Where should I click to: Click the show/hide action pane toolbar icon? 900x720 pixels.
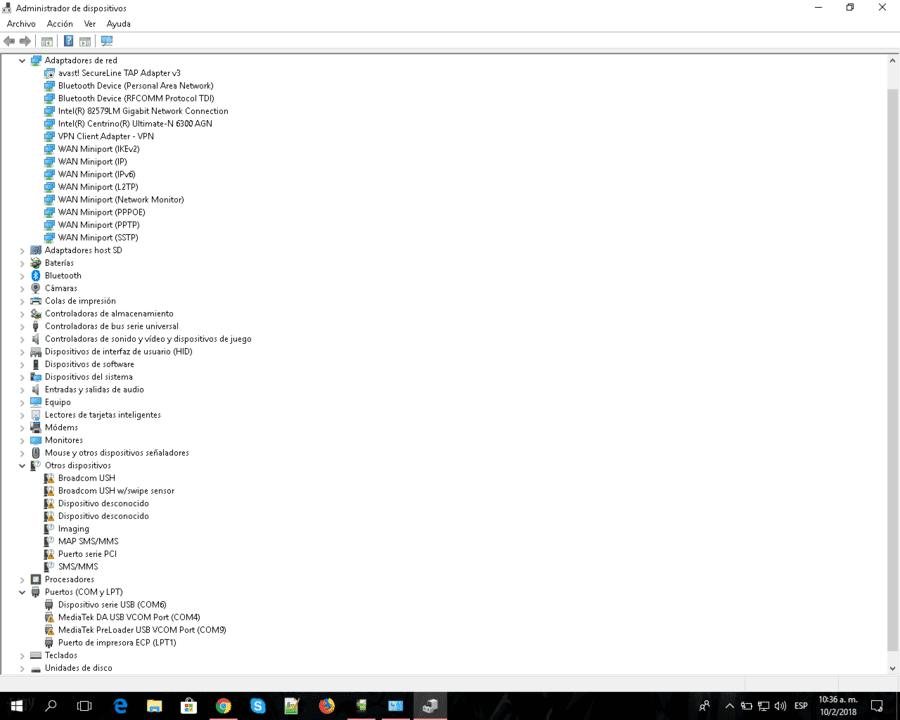pos(85,41)
